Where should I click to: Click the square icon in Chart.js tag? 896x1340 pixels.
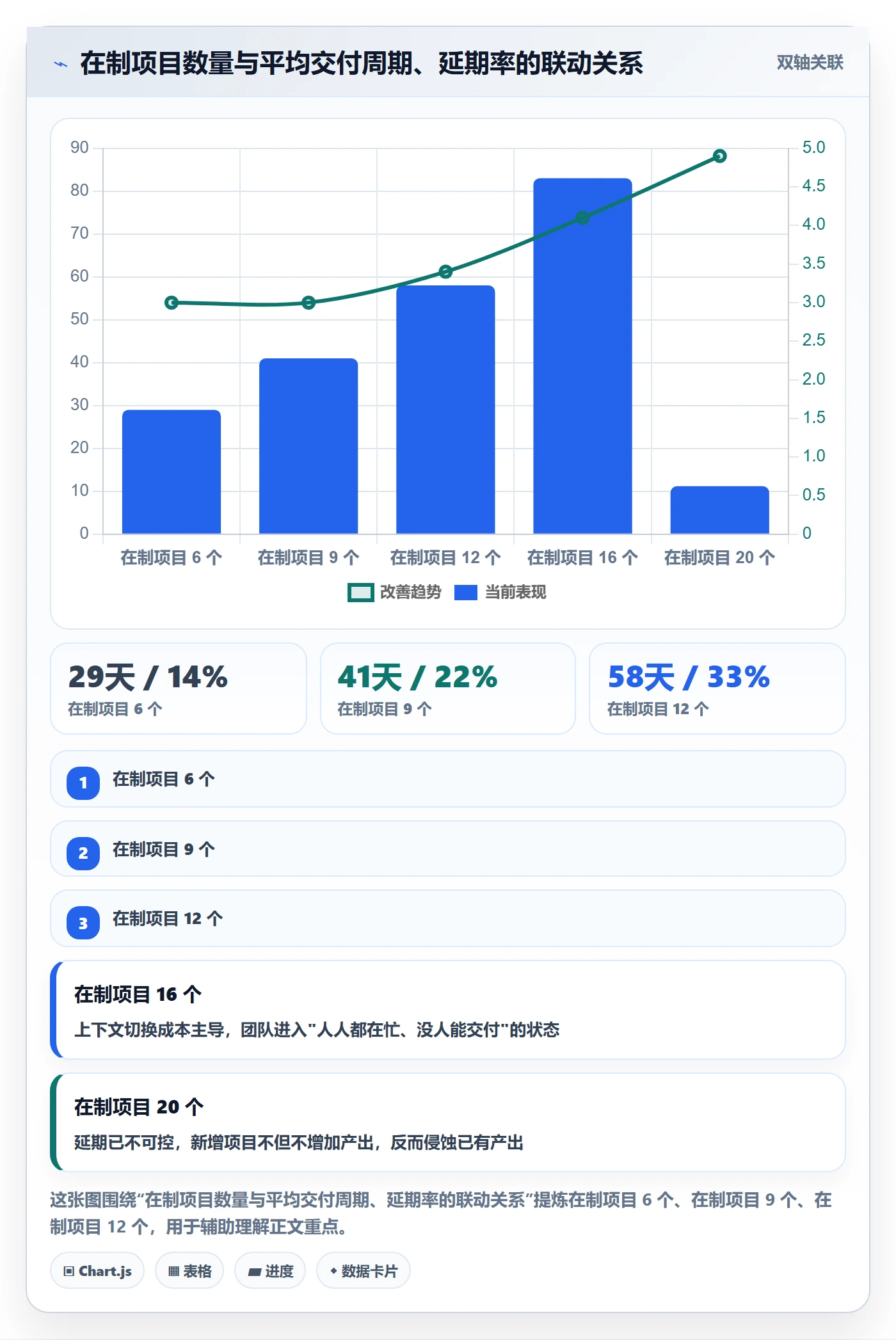(68, 1272)
